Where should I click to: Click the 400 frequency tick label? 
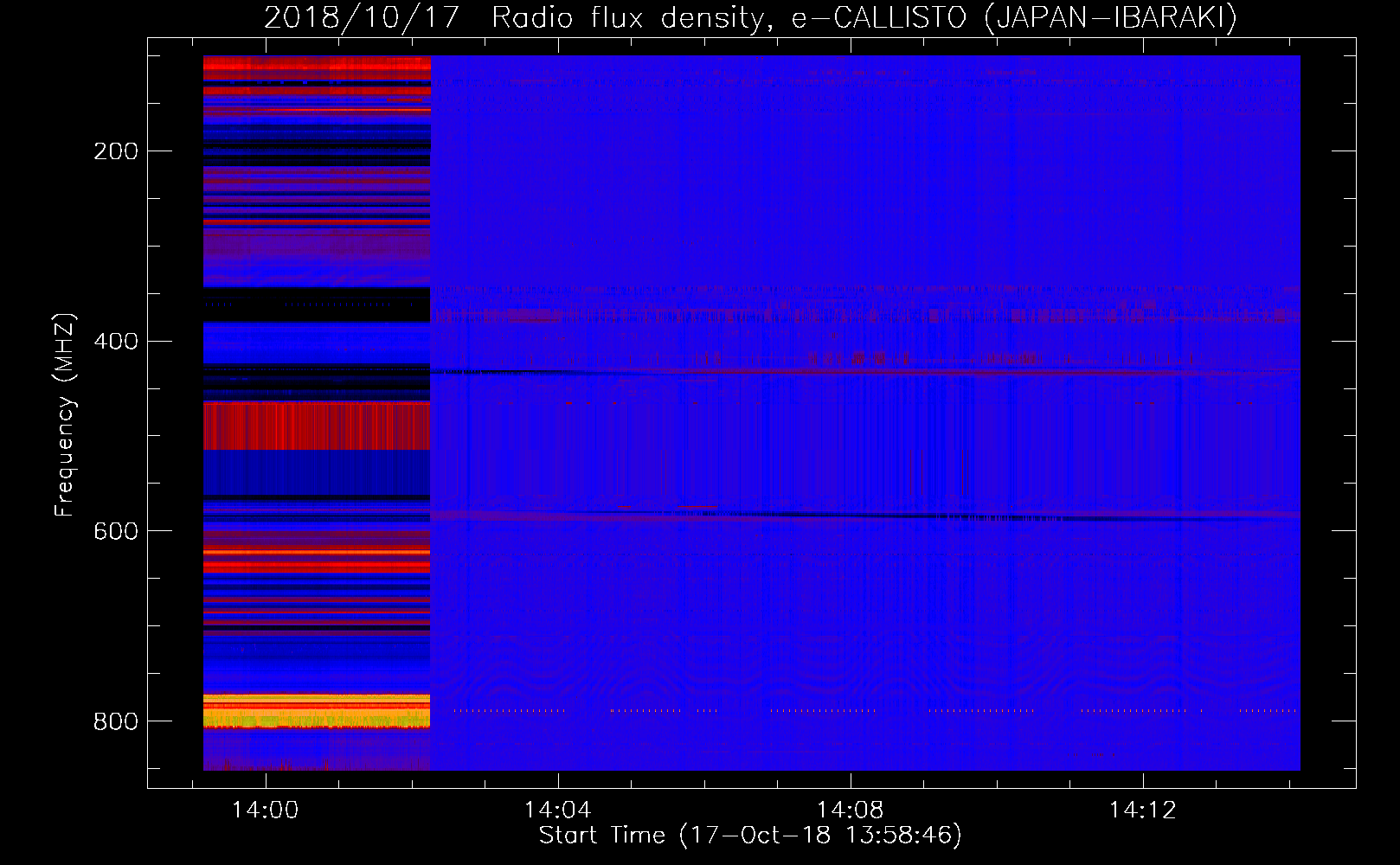(116, 341)
